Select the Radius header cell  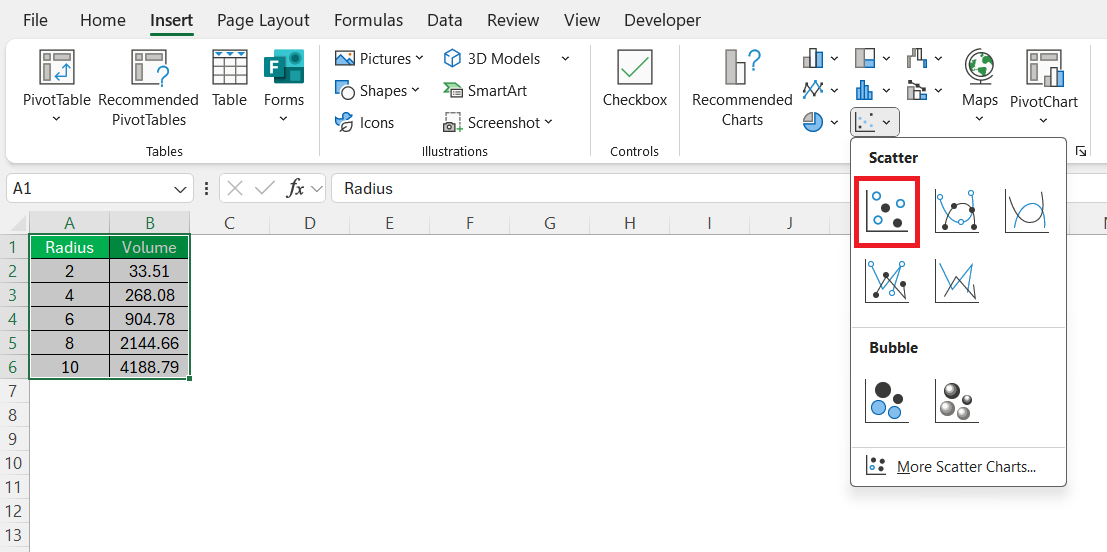tap(69, 247)
